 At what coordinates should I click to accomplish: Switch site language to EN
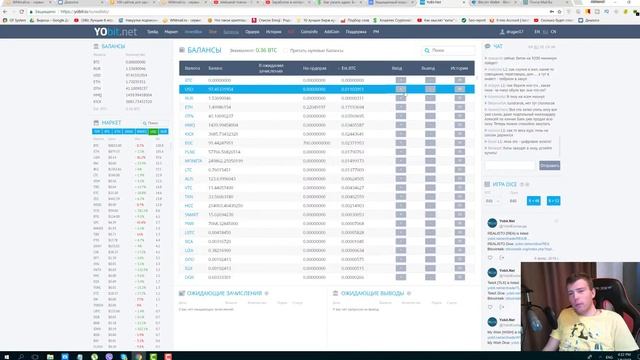pos(537,32)
